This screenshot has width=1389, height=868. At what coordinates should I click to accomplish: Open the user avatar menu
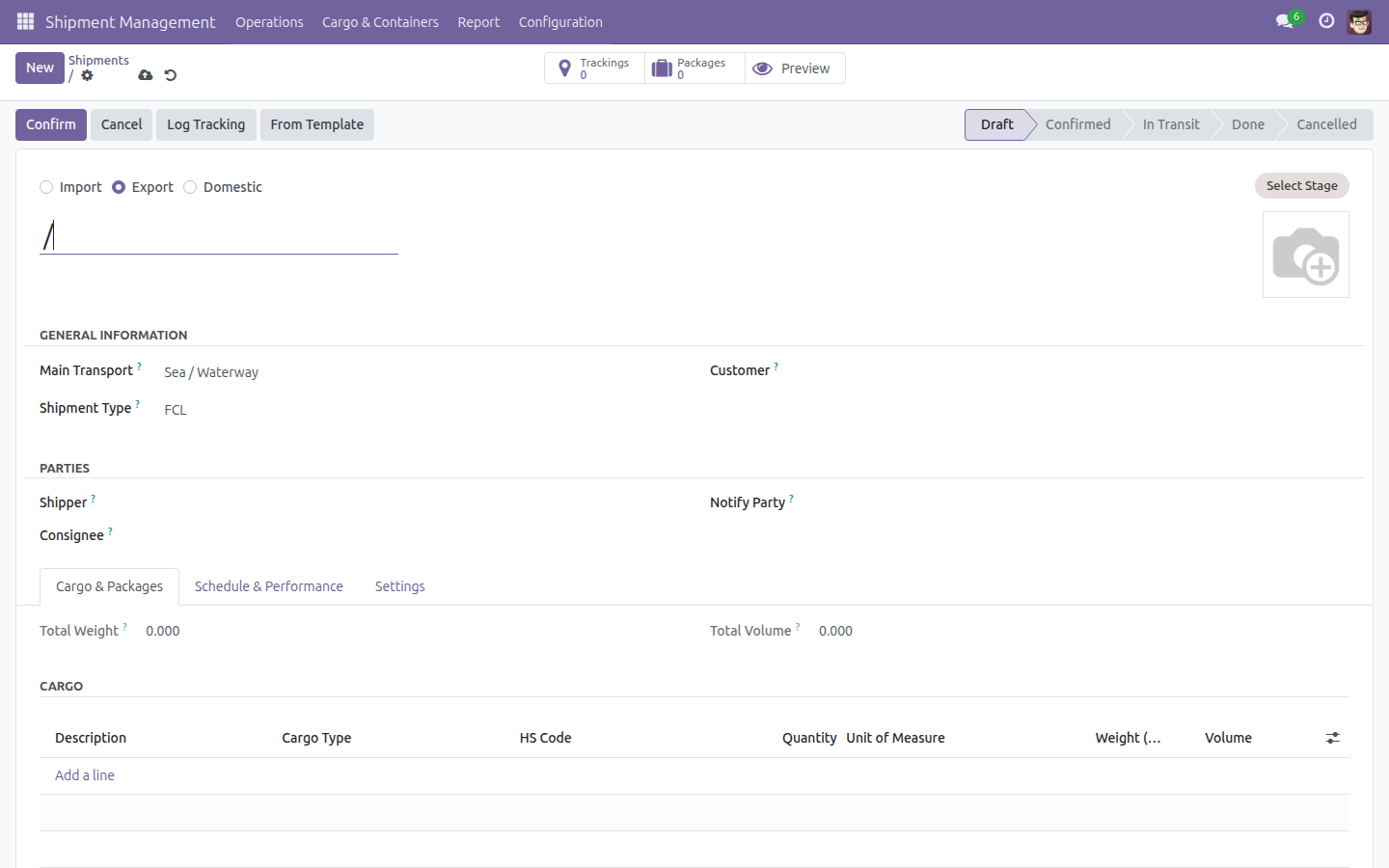coord(1359,21)
